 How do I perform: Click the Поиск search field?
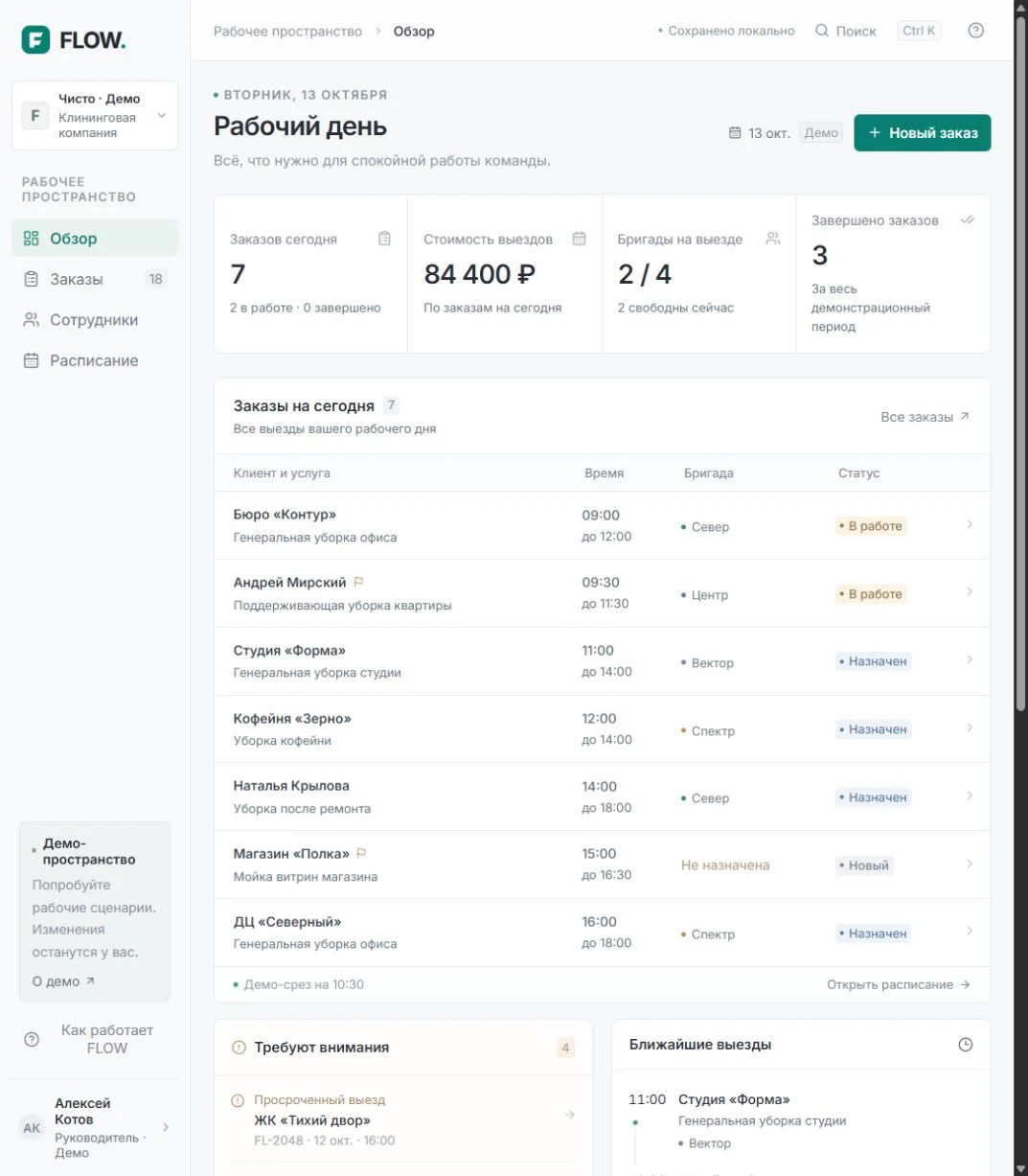(846, 31)
